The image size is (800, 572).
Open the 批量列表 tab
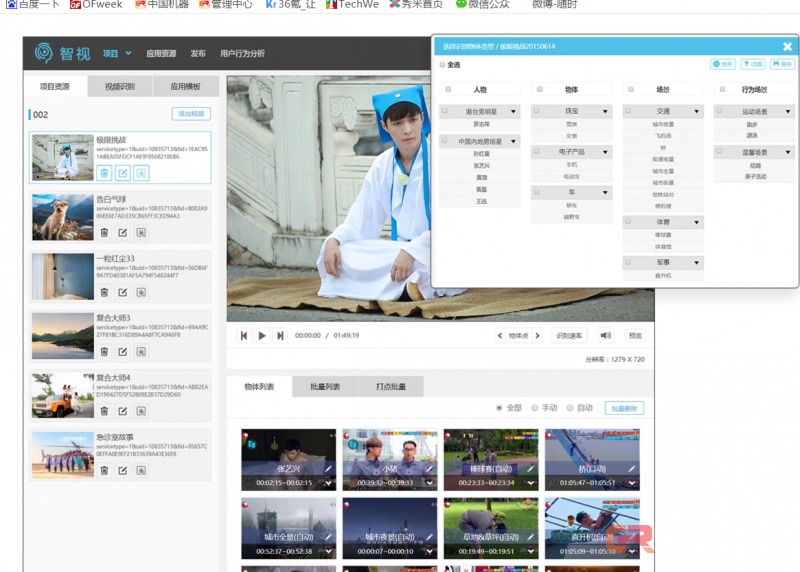[x=325, y=387]
